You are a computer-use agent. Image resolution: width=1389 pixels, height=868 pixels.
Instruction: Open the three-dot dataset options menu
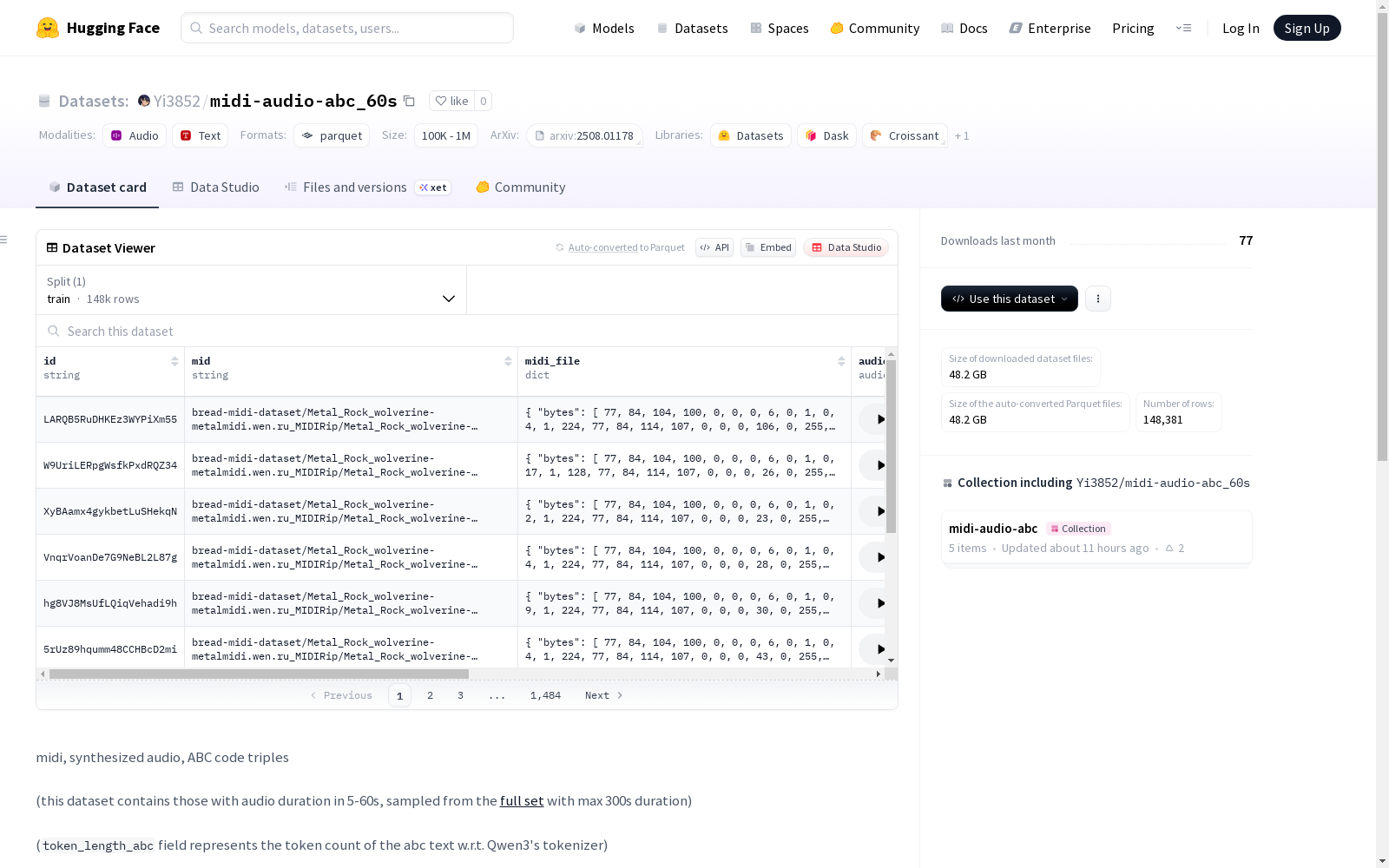1098,299
